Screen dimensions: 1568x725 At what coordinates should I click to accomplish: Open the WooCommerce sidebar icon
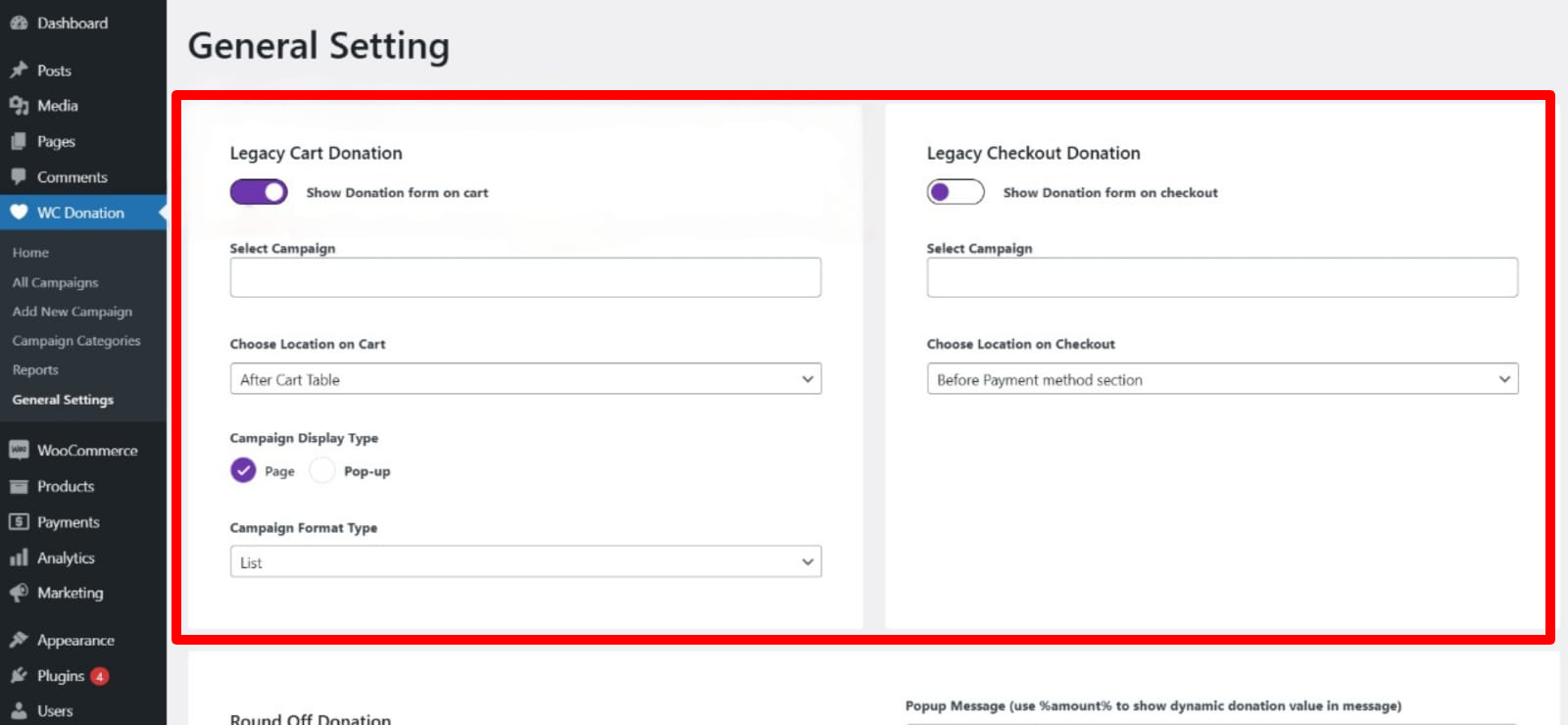coord(20,450)
